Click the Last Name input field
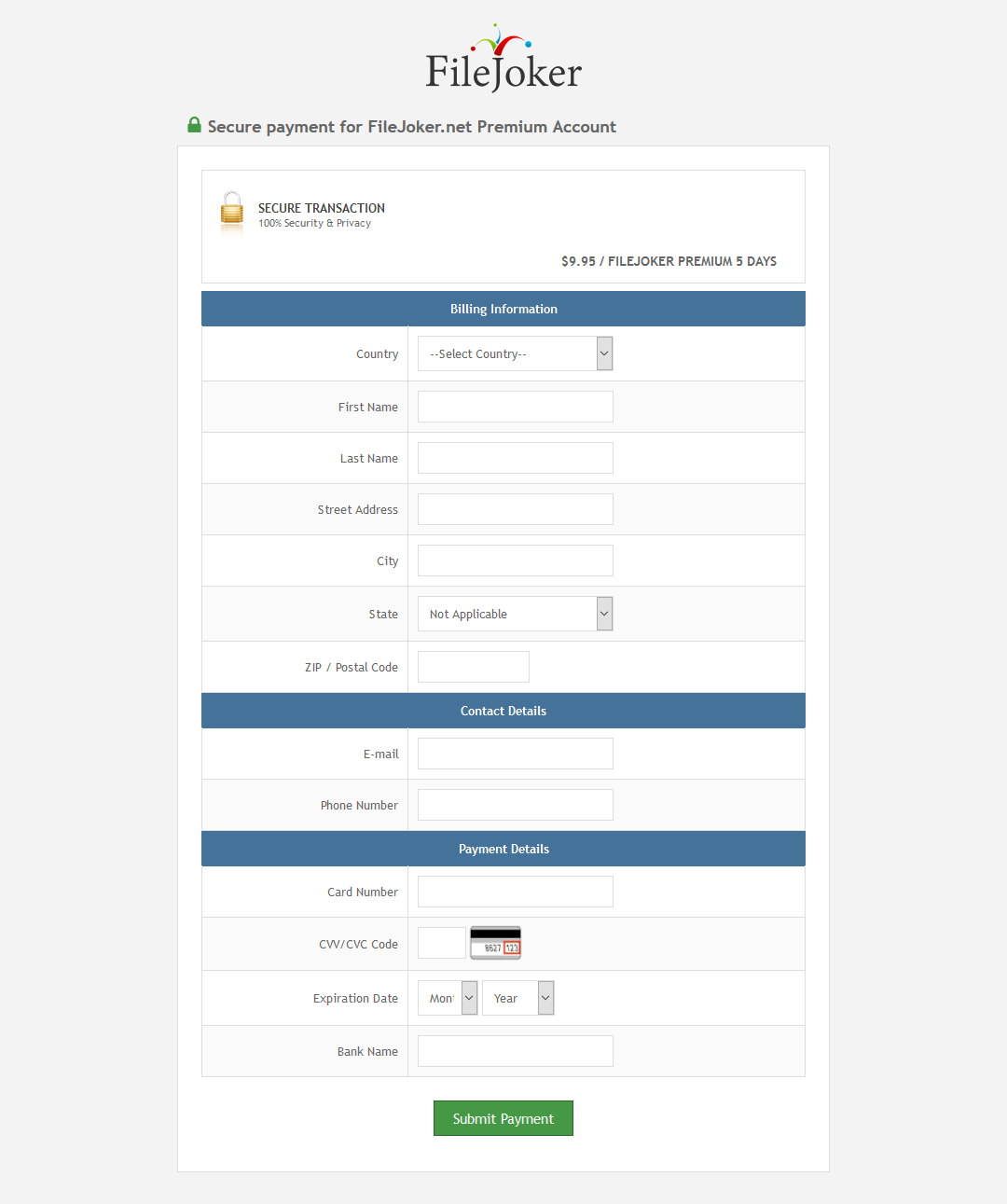1007x1204 pixels. (x=516, y=458)
